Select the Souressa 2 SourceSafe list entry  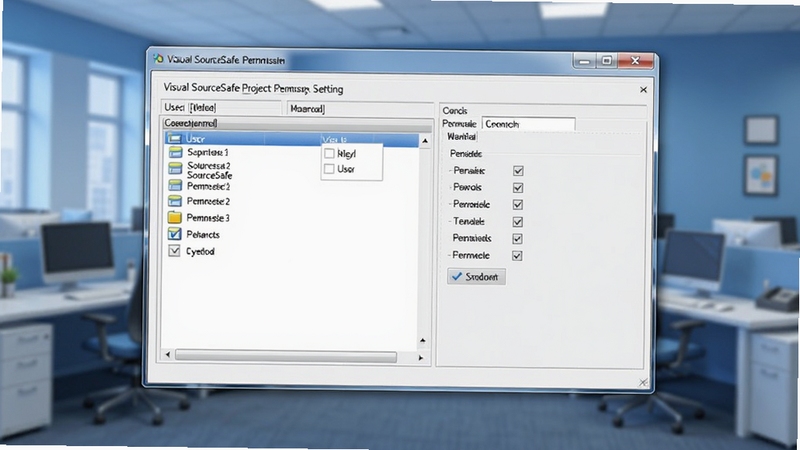tap(209, 170)
